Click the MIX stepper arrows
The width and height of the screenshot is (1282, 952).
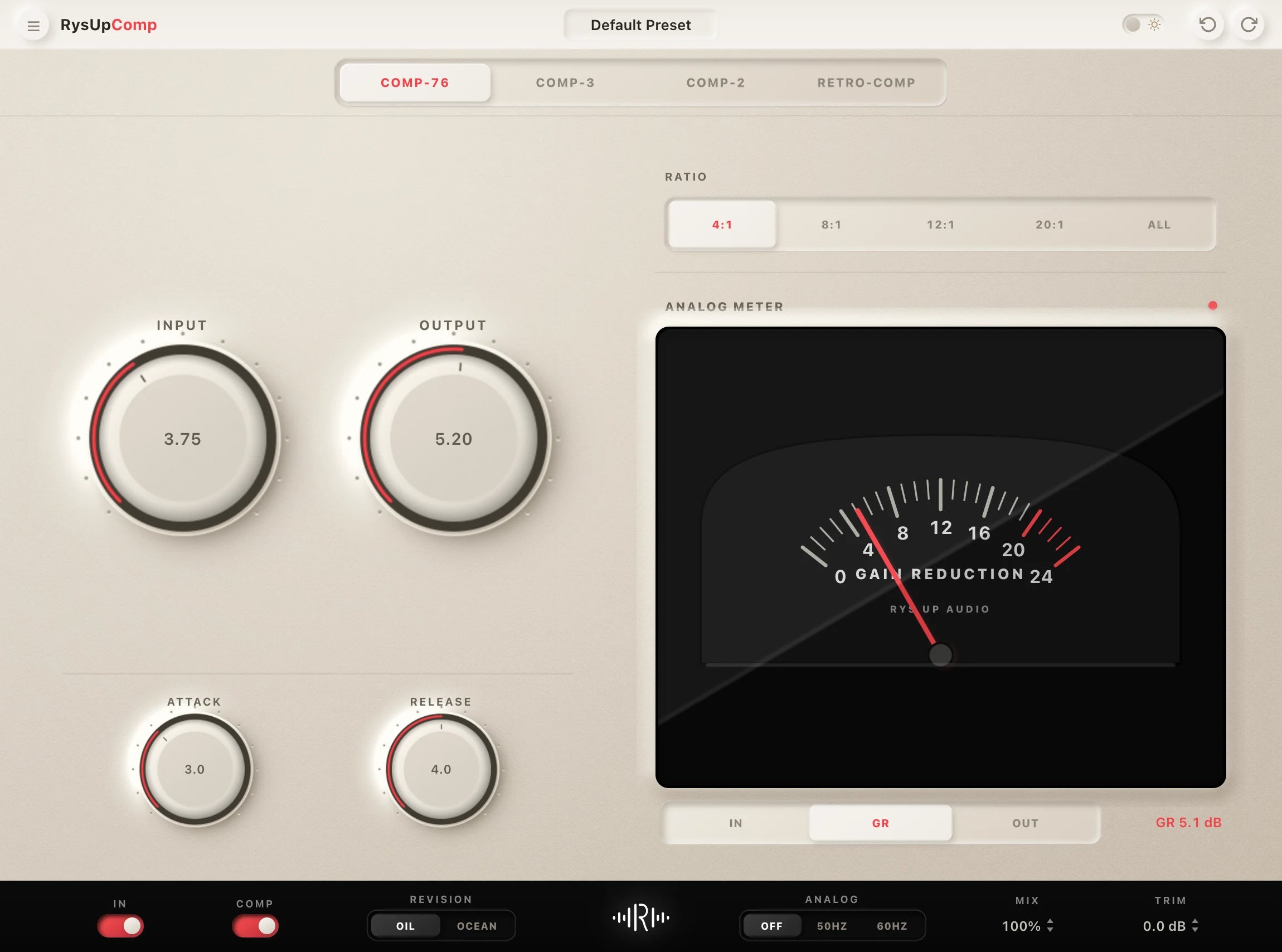point(1050,925)
